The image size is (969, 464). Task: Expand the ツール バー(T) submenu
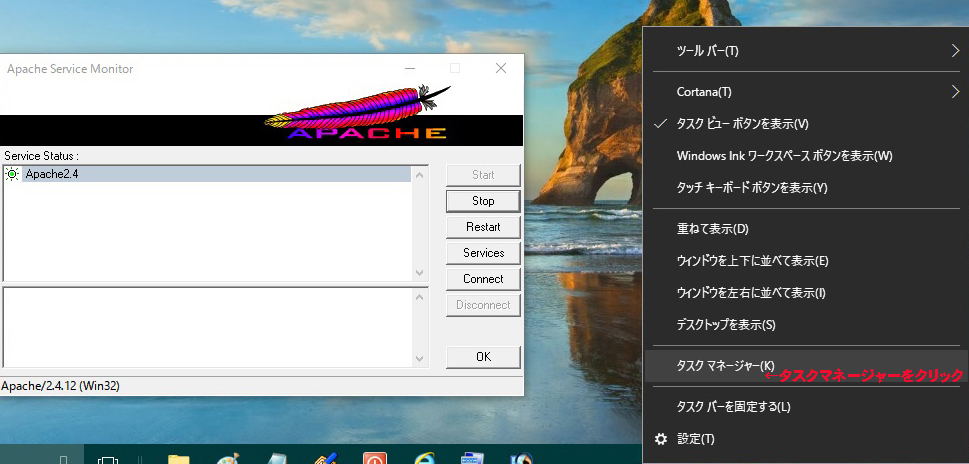[x=805, y=51]
